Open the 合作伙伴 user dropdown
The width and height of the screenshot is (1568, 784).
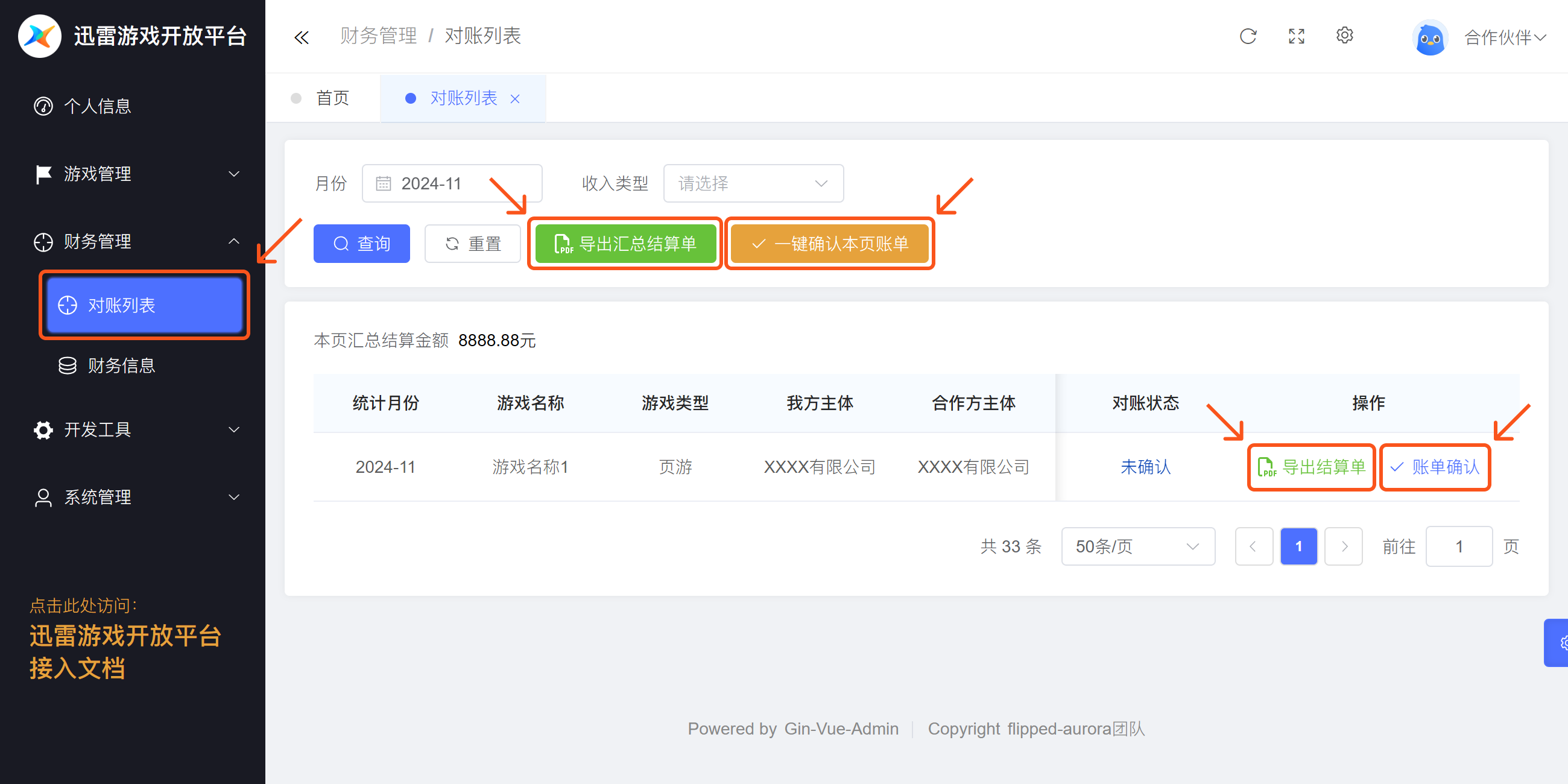1505,38
